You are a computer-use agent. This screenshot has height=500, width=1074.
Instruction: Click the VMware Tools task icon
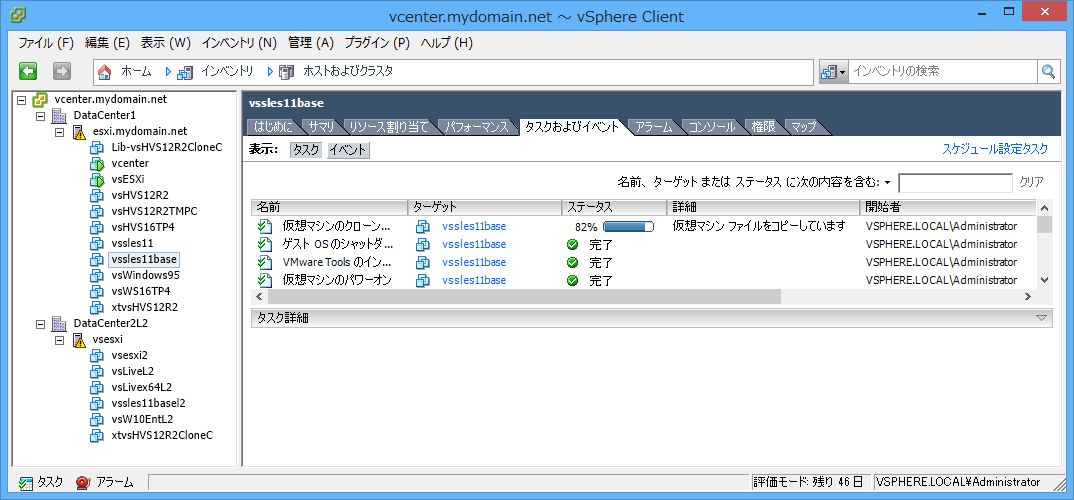tap(264, 262)
